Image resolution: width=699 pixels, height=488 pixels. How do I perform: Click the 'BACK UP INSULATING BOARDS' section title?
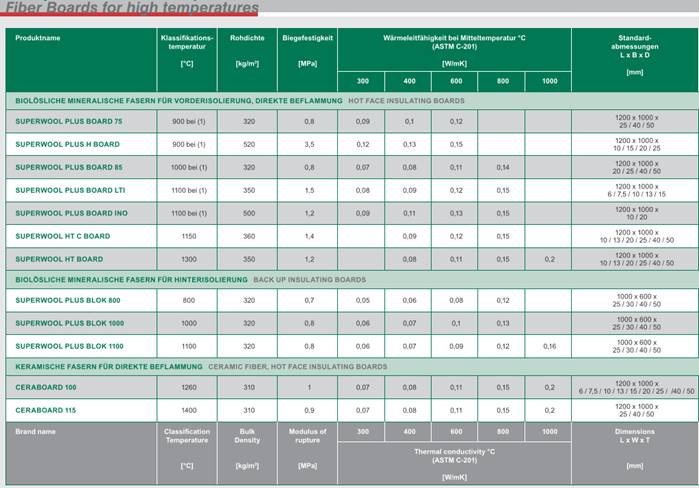pyautogui.click(x=309, y=280)
